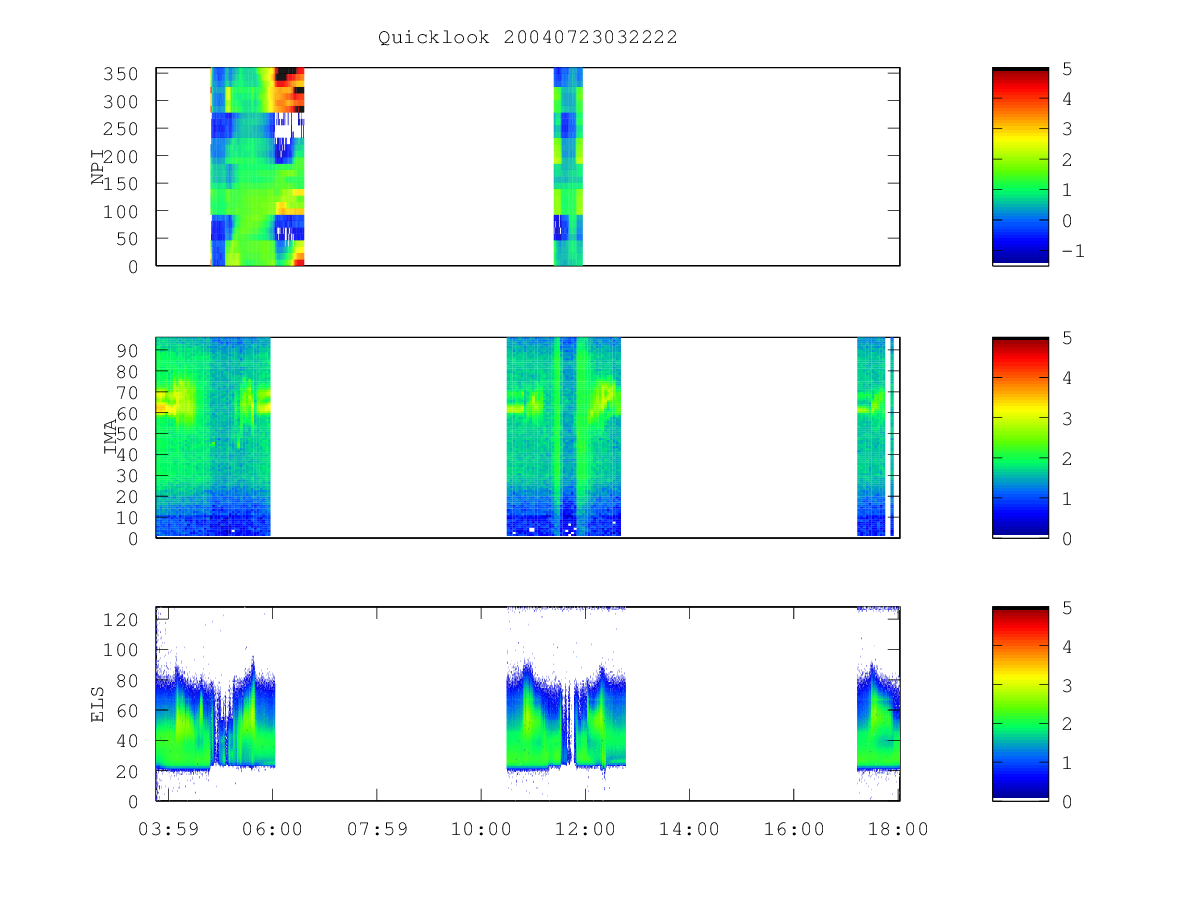
Task: Click the 06:00 time tick label
Action: click(272, 828)
